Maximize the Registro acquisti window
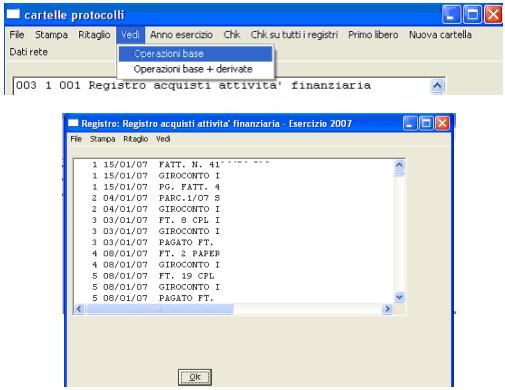The image size is (505, 390). point(426,124)
